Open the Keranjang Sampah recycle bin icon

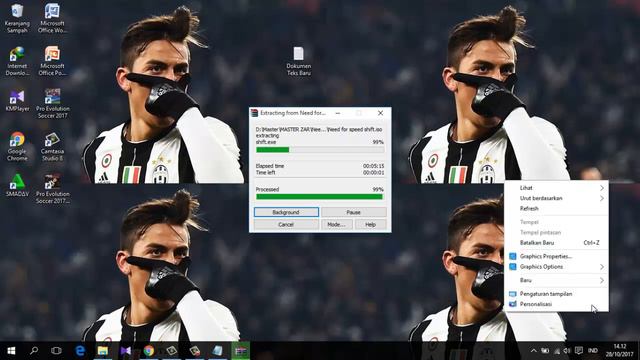[x=17, y=18]
